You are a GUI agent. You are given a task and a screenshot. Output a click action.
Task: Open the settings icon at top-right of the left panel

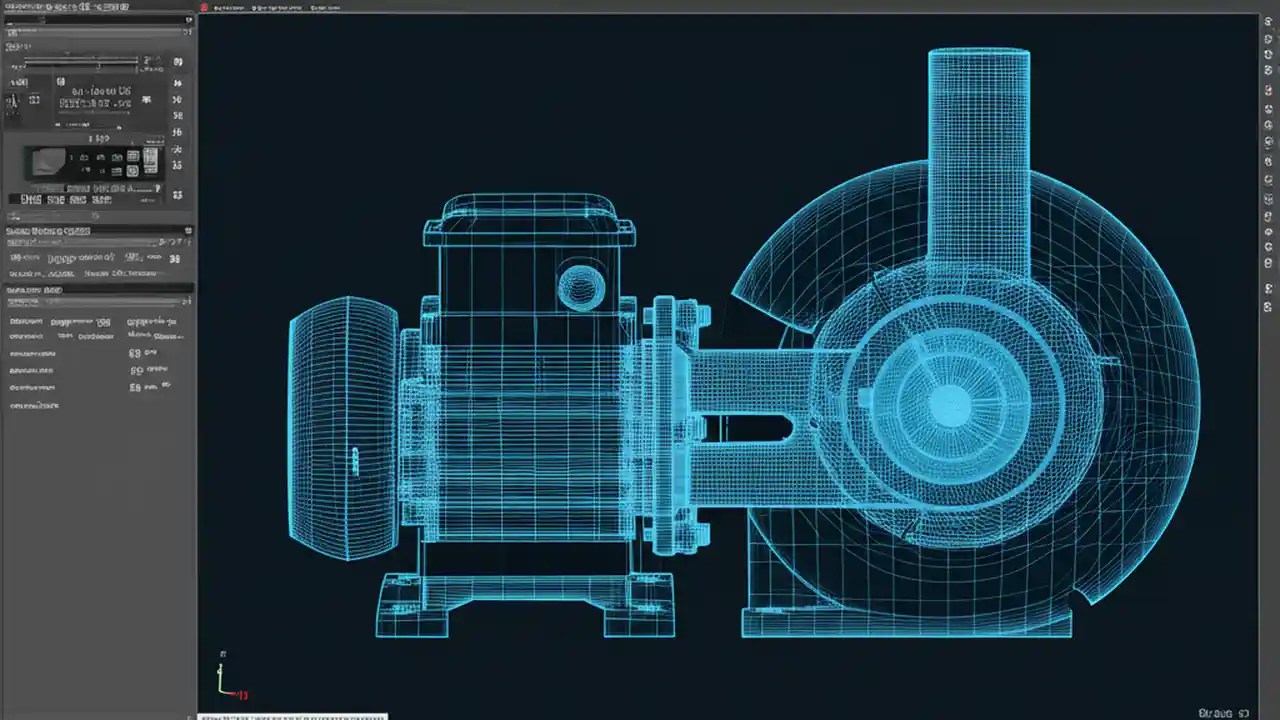point(188,19)
